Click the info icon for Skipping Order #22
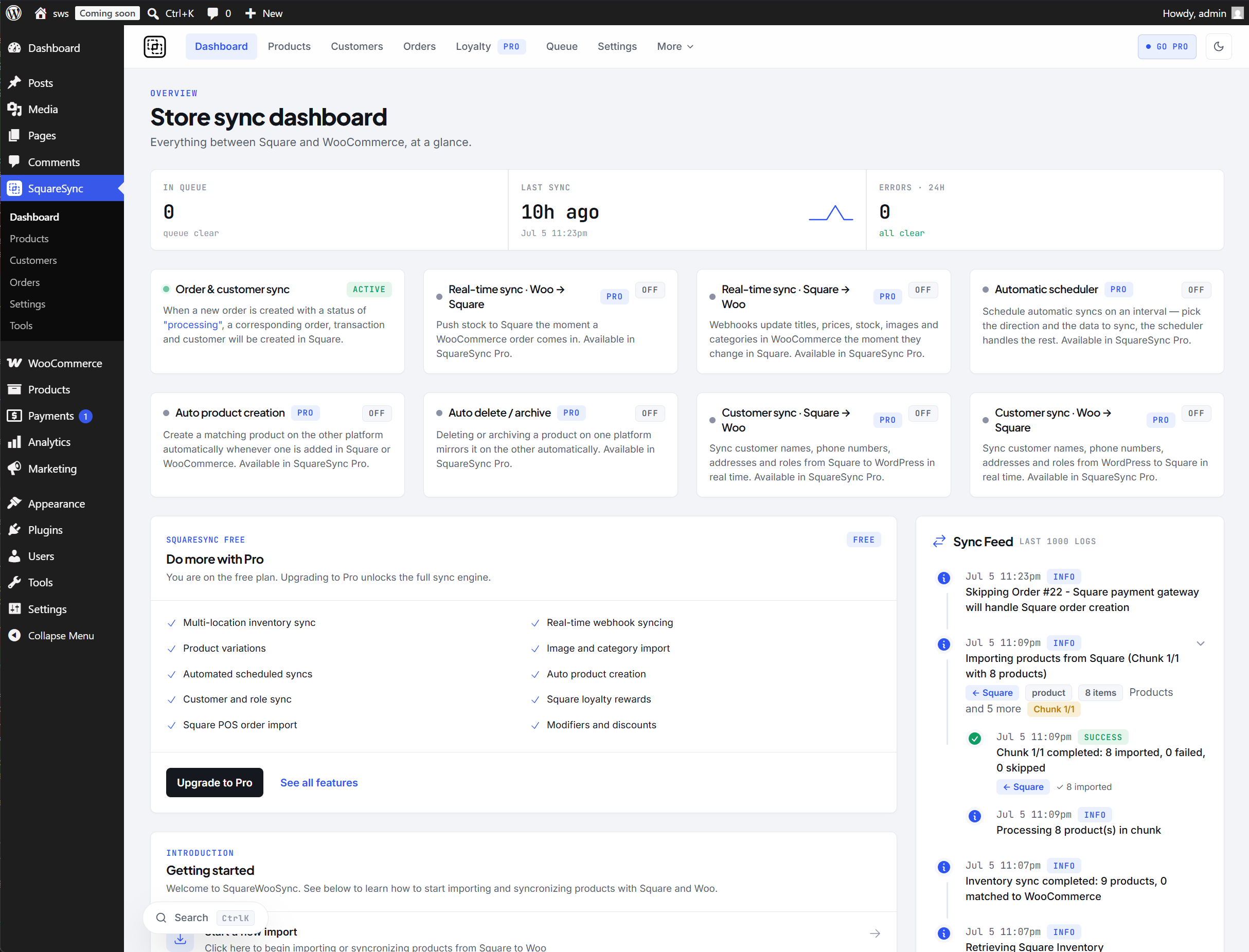The height and width of the screenshot is (952, 1249). click(943, 578)
